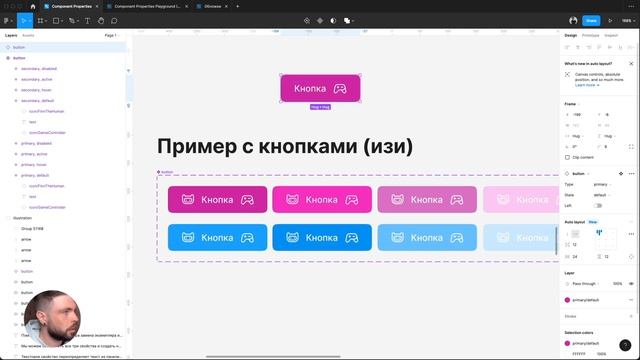Close the What's new in auto layout notice
The height and width of the screenshot is (360, 640).
pyautogui.click(x=631, y=64)
